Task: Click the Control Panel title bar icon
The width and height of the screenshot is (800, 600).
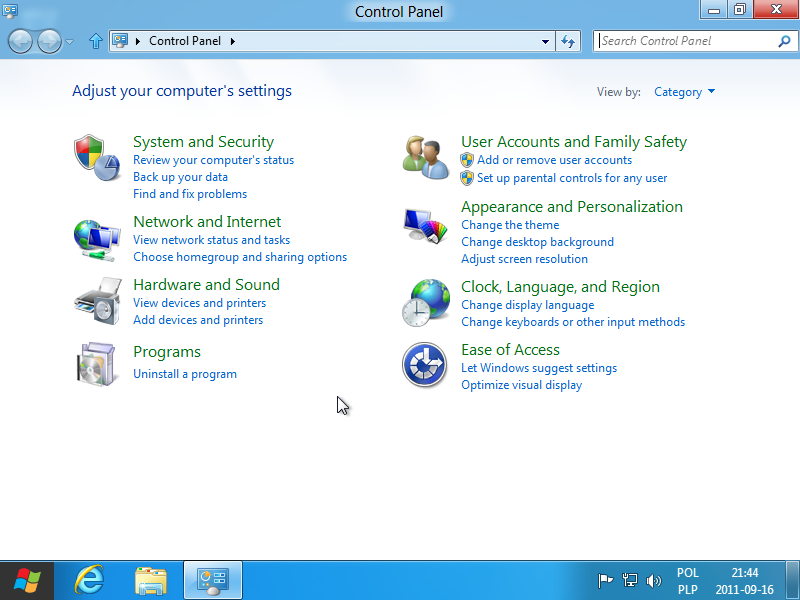Action: (10, 10)
